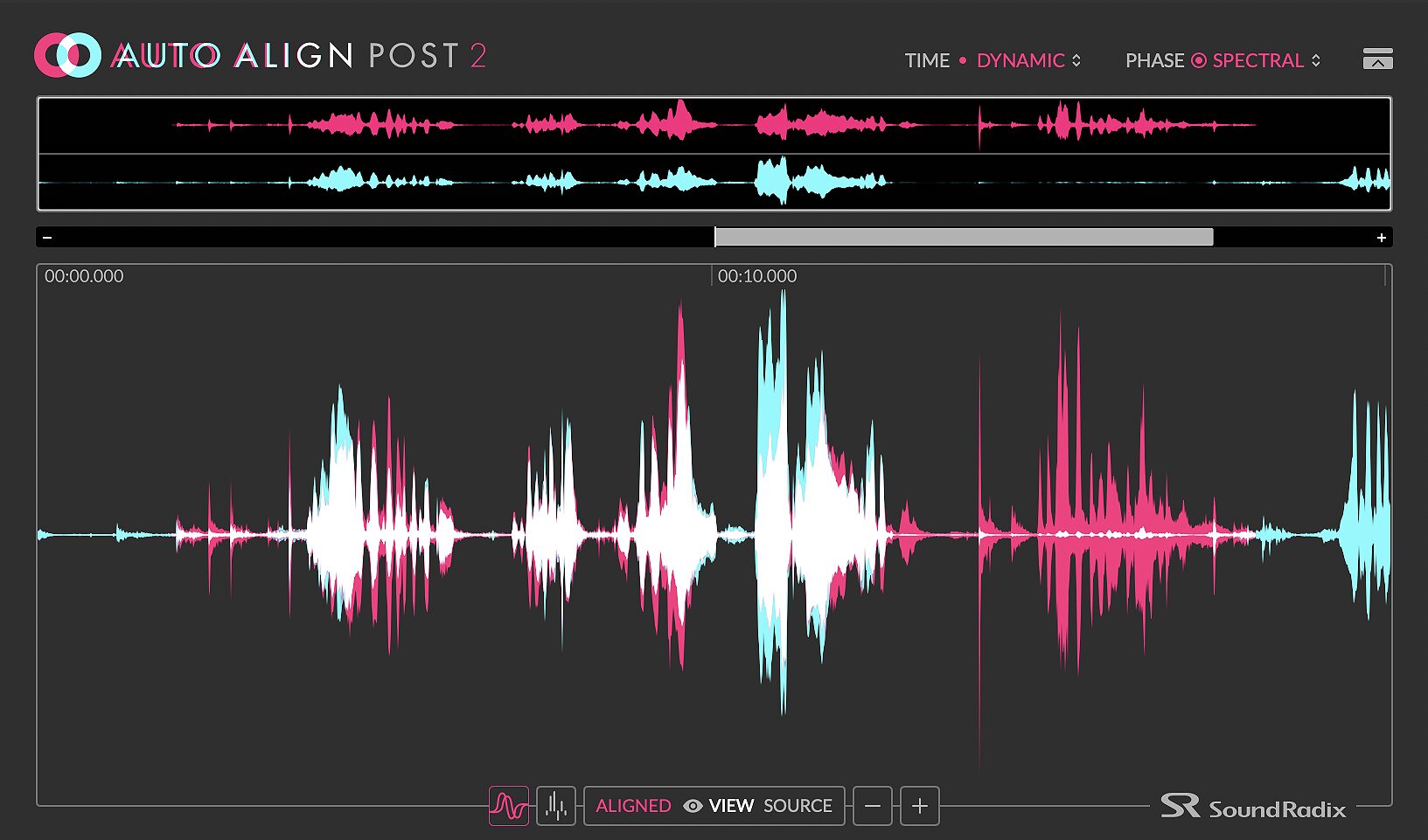Image resolution: width=1428 pixels, height=840 pixels.
Task: Toggle the eye VIEW icon
Action: 693,806
